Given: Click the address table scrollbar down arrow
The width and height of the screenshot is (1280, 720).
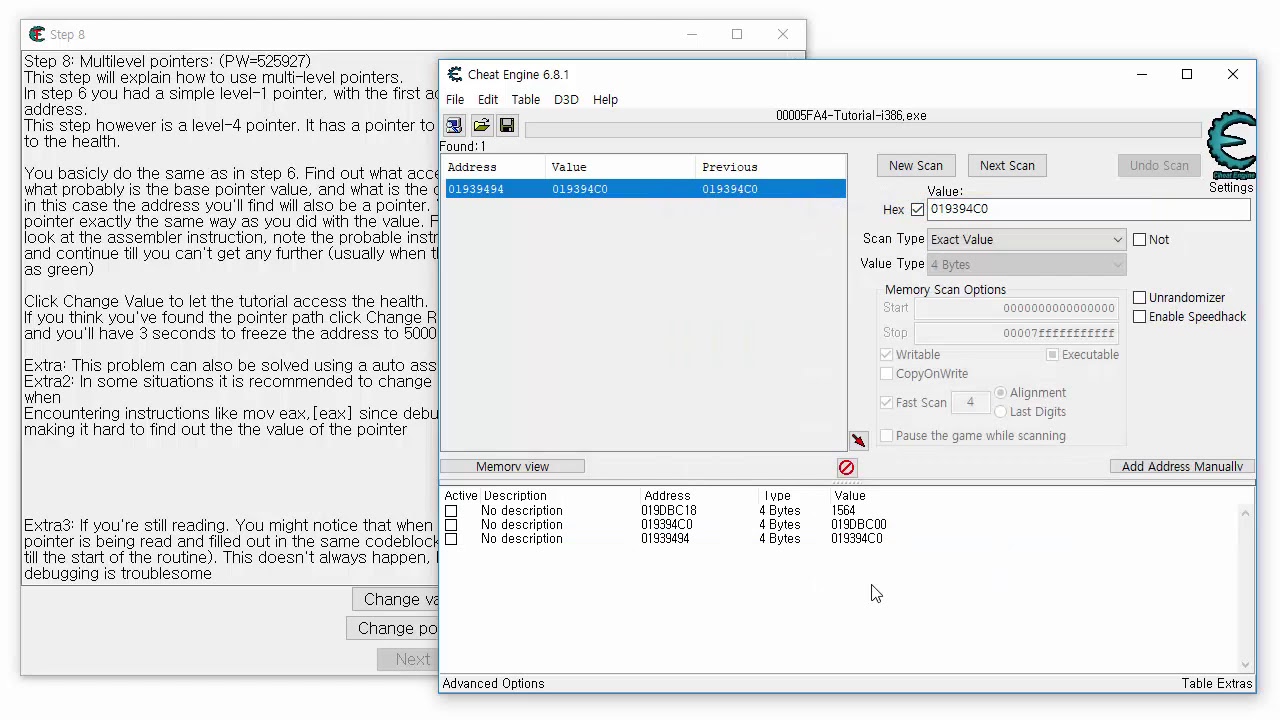Looking at the screenshot, I should 1245,663.
